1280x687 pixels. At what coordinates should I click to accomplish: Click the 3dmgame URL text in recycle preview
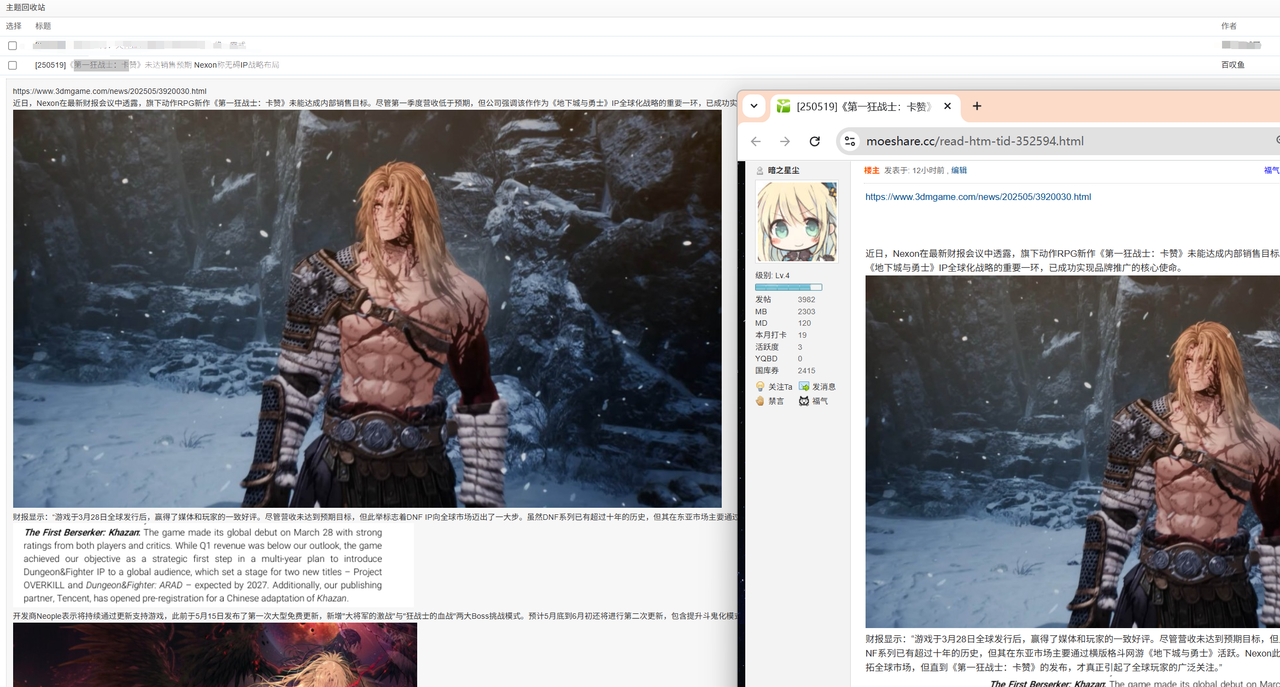point(110,91)
